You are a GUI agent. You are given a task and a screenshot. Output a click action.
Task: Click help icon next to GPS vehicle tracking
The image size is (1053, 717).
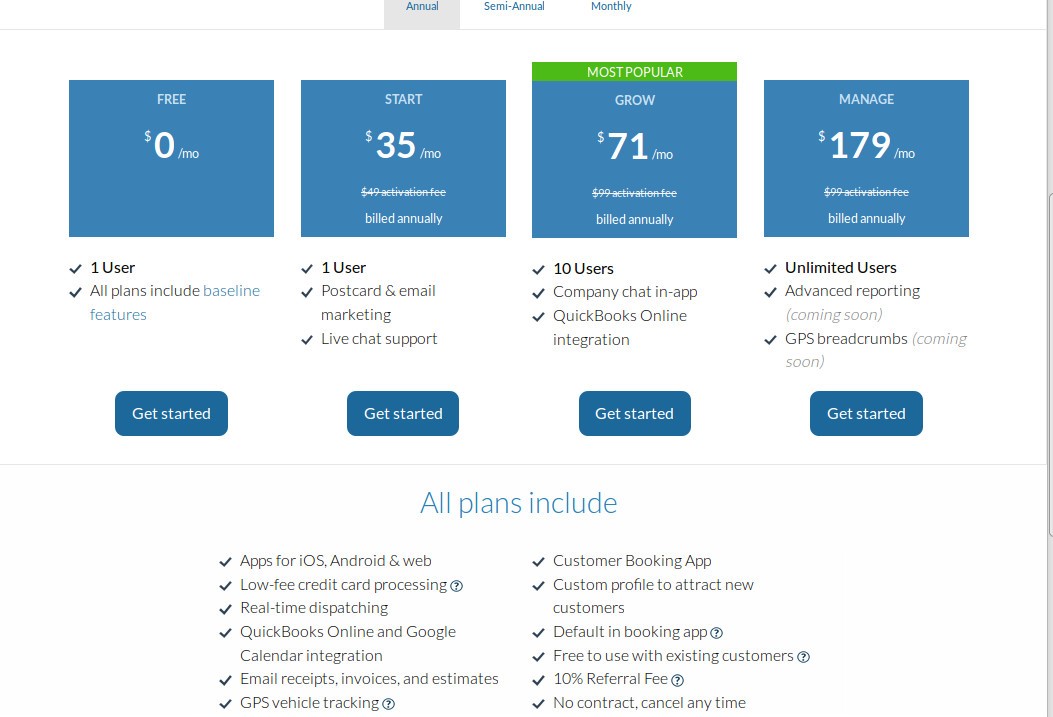pos(389,704)
